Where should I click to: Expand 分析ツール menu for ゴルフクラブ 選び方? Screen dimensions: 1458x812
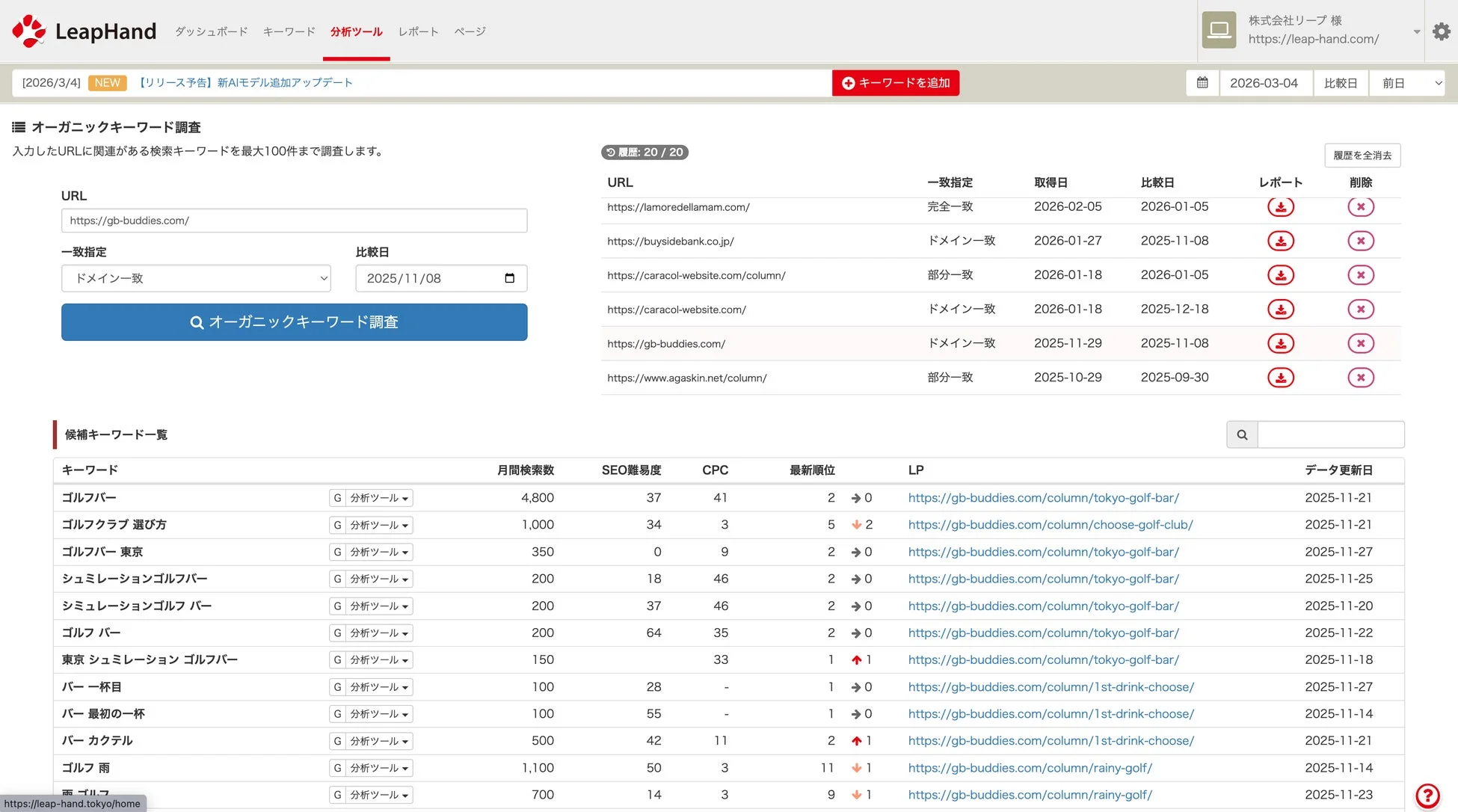coord(378,524)
